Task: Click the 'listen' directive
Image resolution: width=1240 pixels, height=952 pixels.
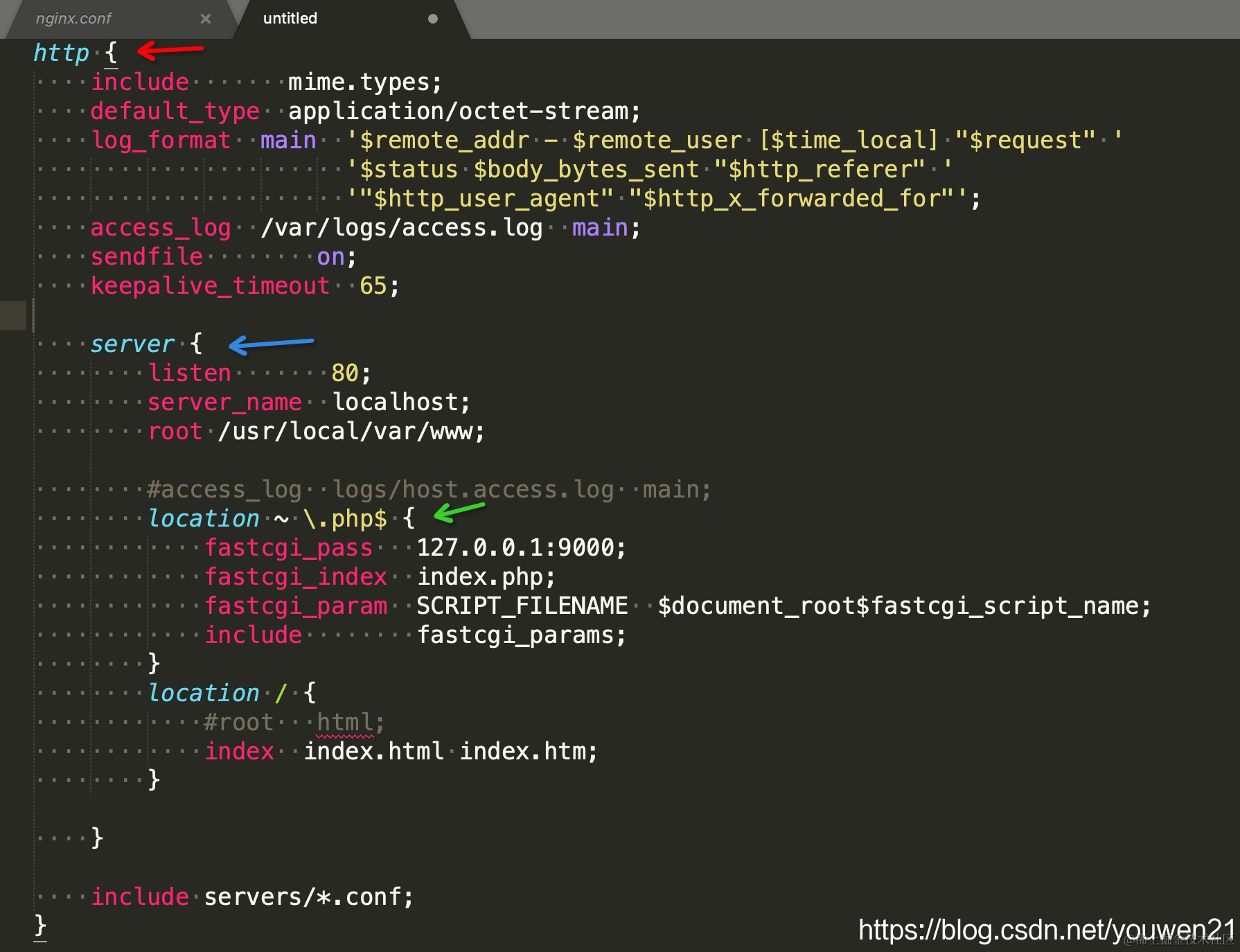Action: (x=189, y=373)
